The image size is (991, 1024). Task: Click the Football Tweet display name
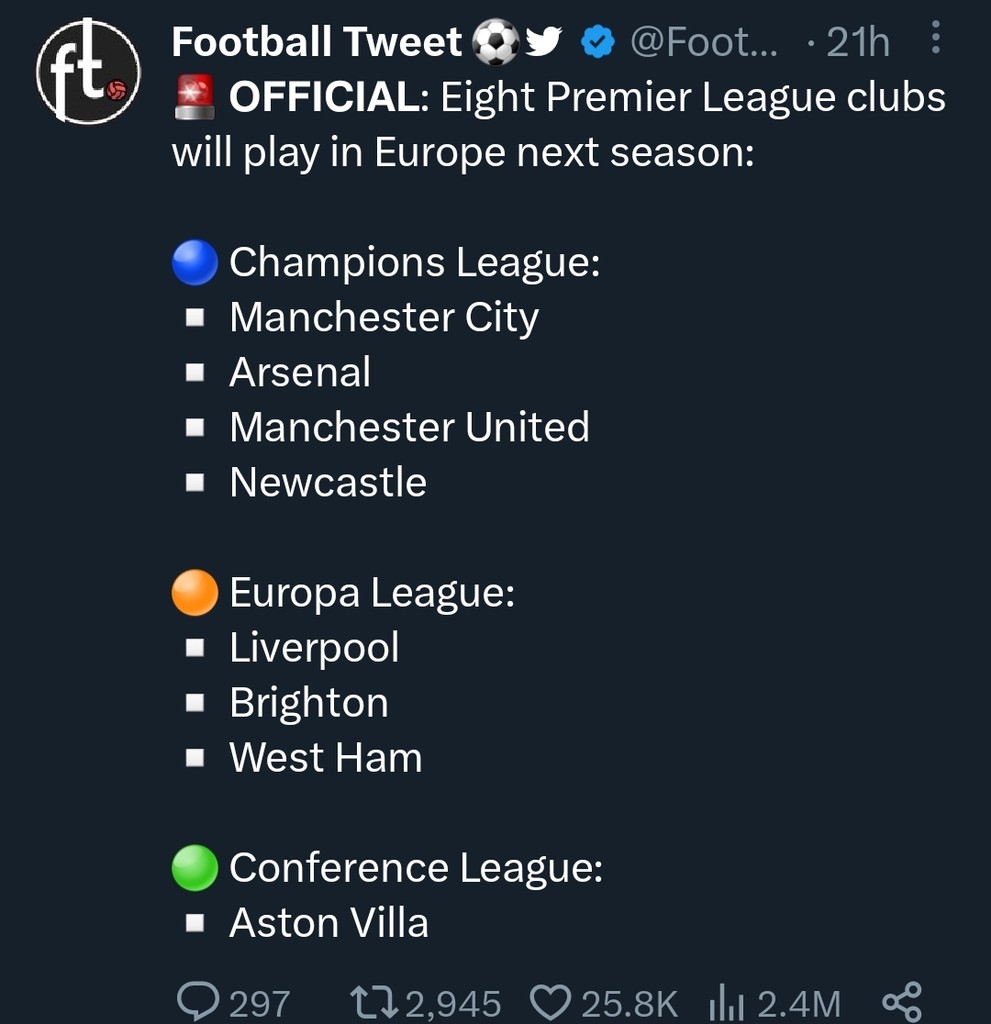(317, 42)
